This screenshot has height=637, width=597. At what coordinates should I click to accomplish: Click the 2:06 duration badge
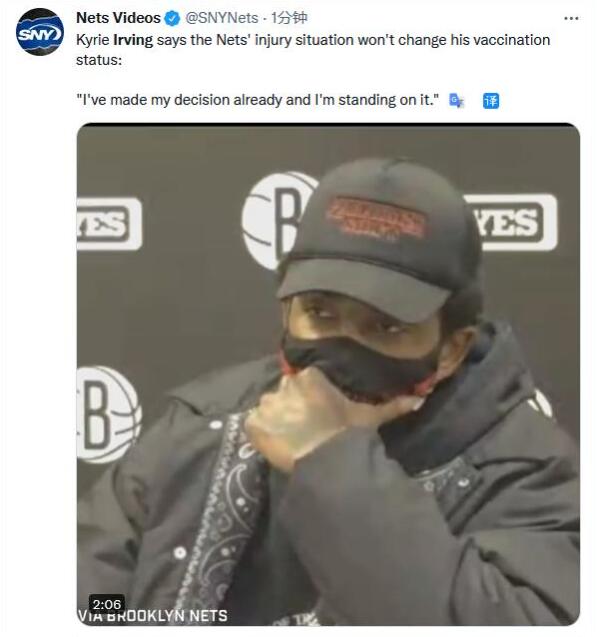[107, 604]
